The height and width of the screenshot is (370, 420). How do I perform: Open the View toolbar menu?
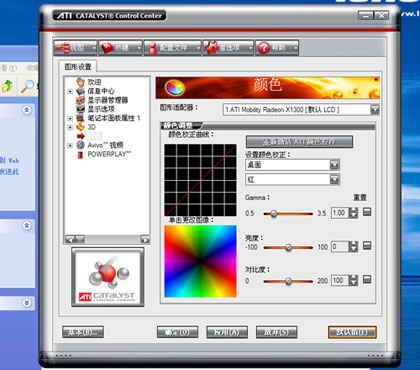point(75,48)
